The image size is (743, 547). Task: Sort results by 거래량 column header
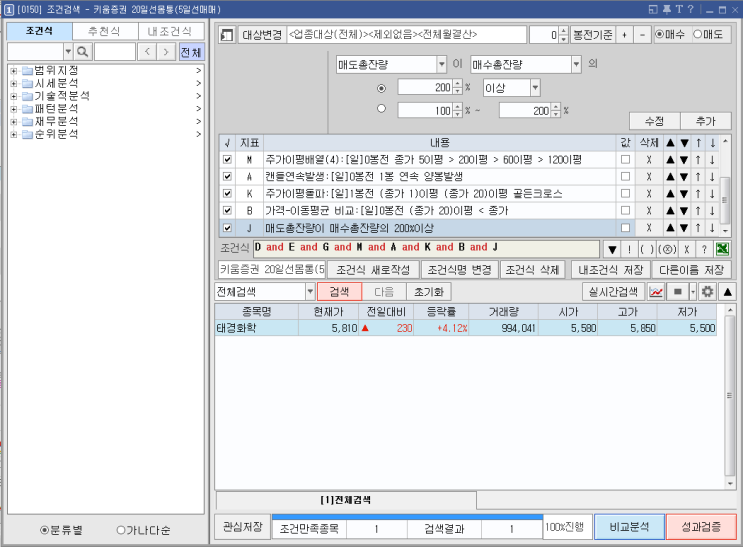tap(503, 312)
